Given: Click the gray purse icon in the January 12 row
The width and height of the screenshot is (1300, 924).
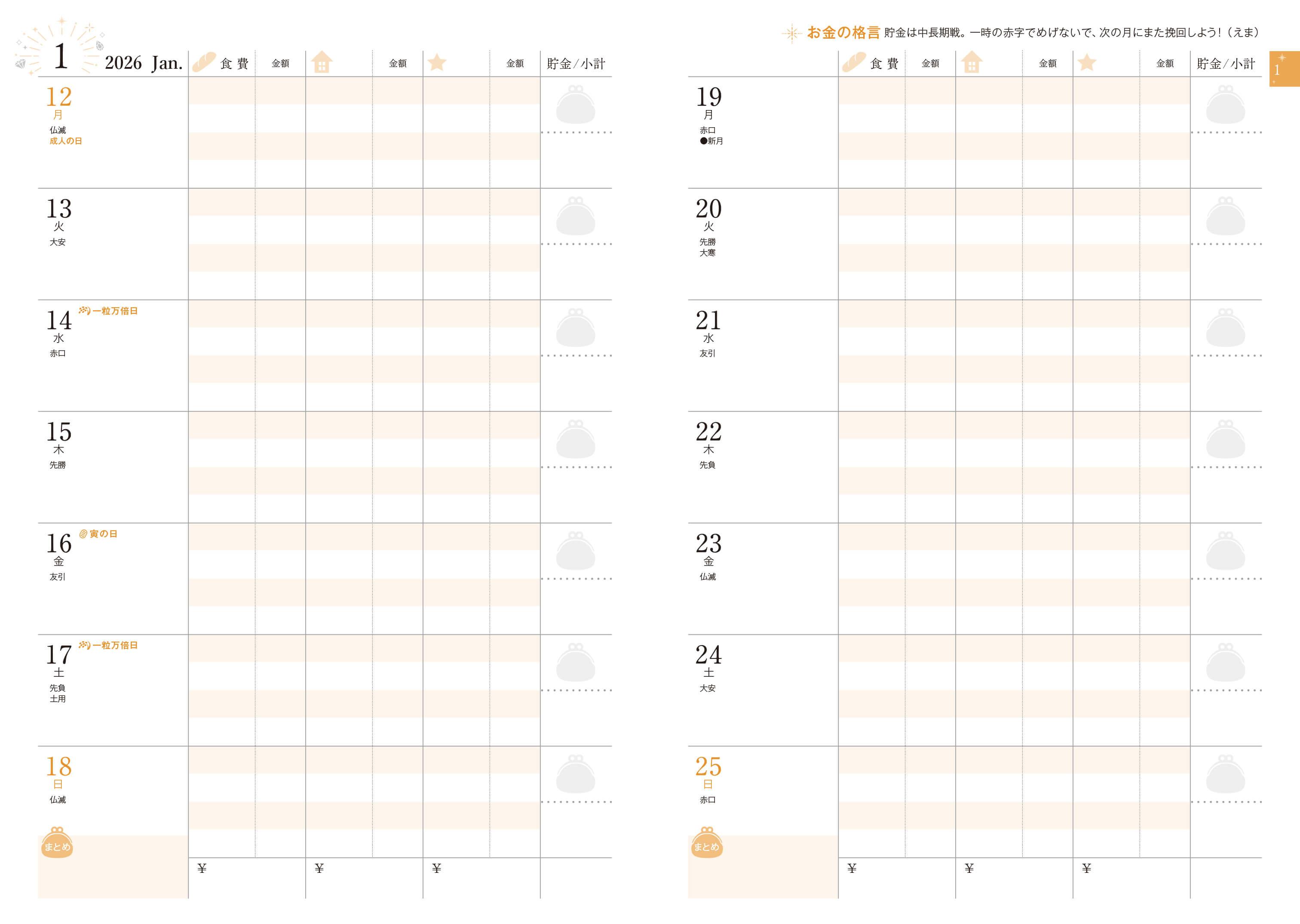Looking at the screenshot, I should (x=576, y=105).
